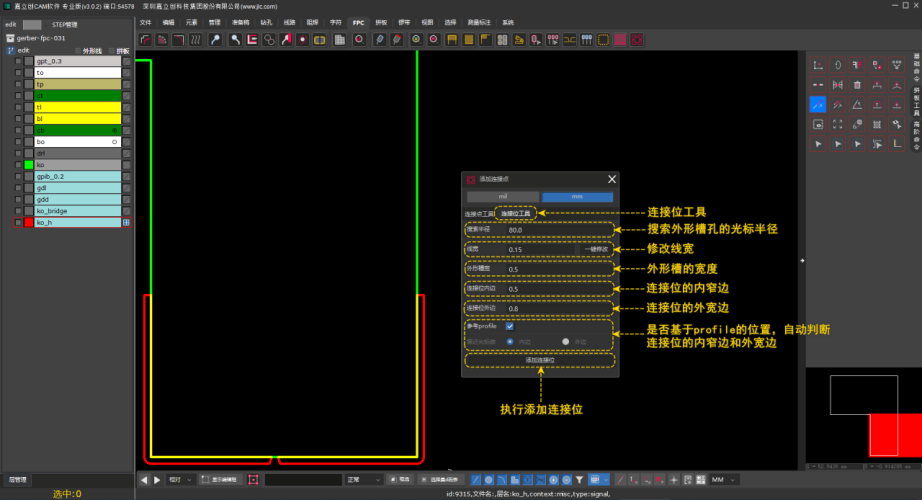Click the overview minimap thumbnail
This screenshot has height=500, width=922.
(863, 415)
